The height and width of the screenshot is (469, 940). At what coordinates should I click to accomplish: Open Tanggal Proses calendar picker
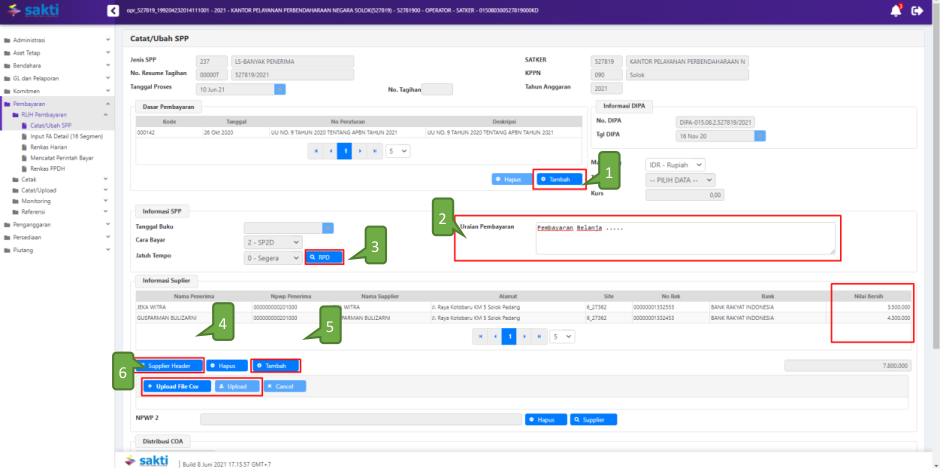tap(280, 89)
